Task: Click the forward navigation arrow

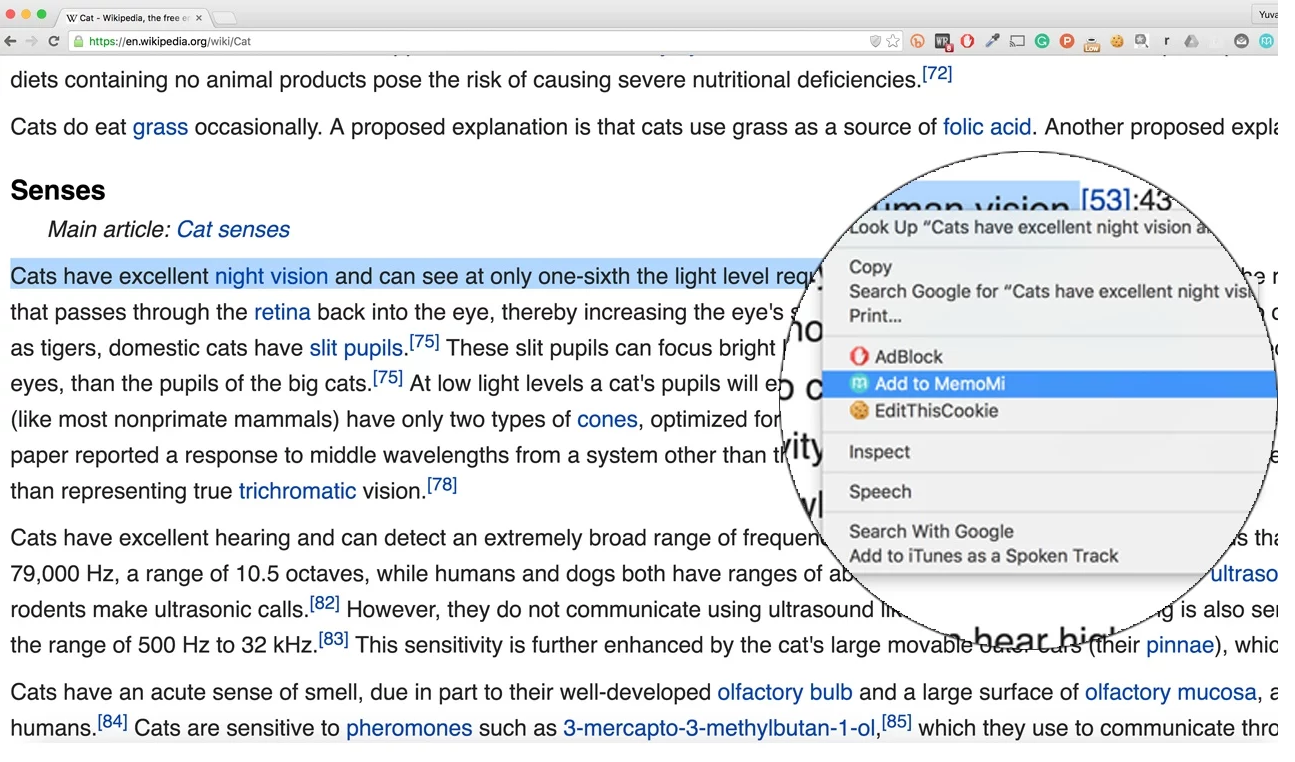Action: 31,41
